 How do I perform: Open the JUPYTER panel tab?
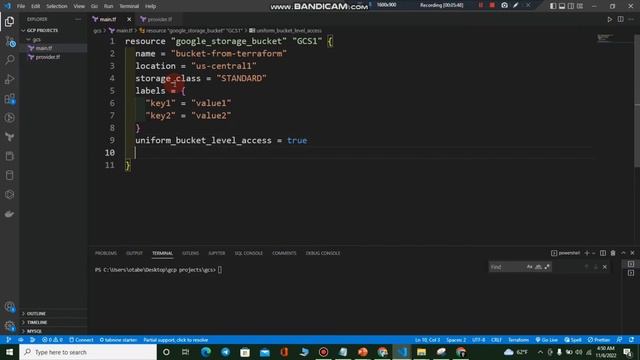tap(216, 253)
